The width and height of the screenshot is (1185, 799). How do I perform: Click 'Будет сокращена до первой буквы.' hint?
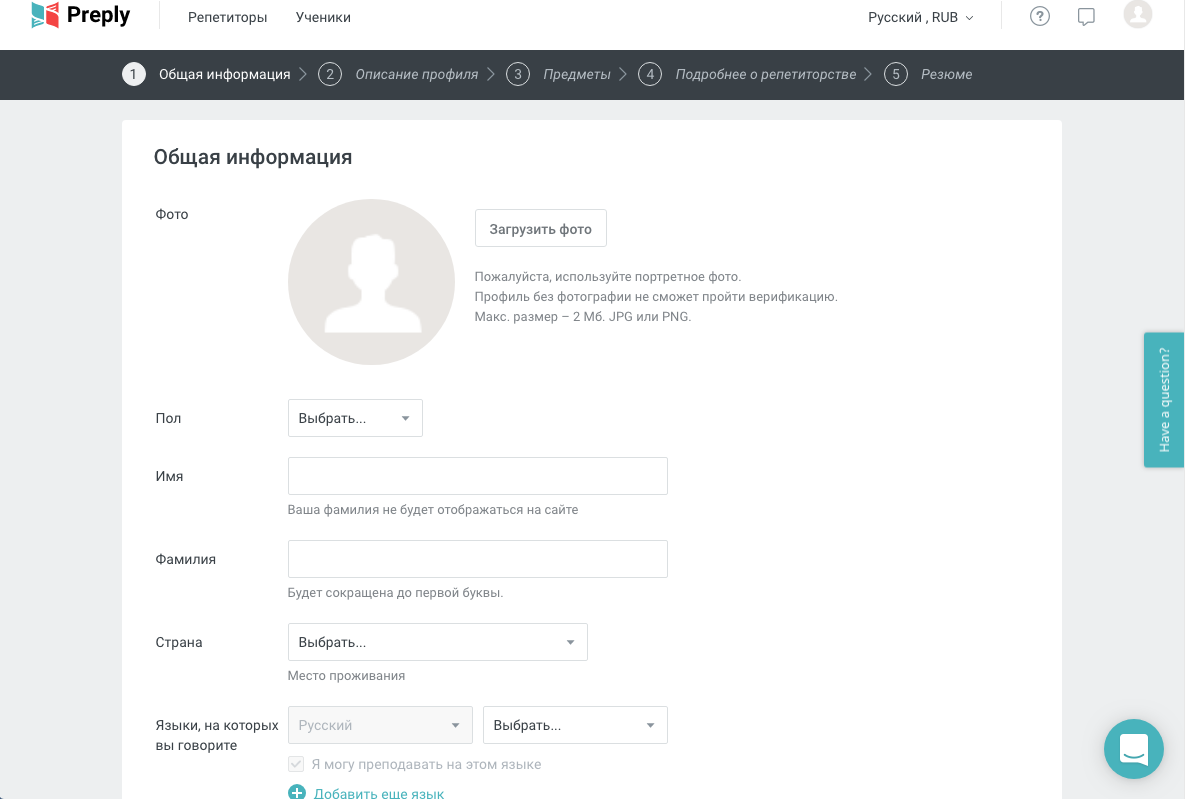[x=395, y=593]
